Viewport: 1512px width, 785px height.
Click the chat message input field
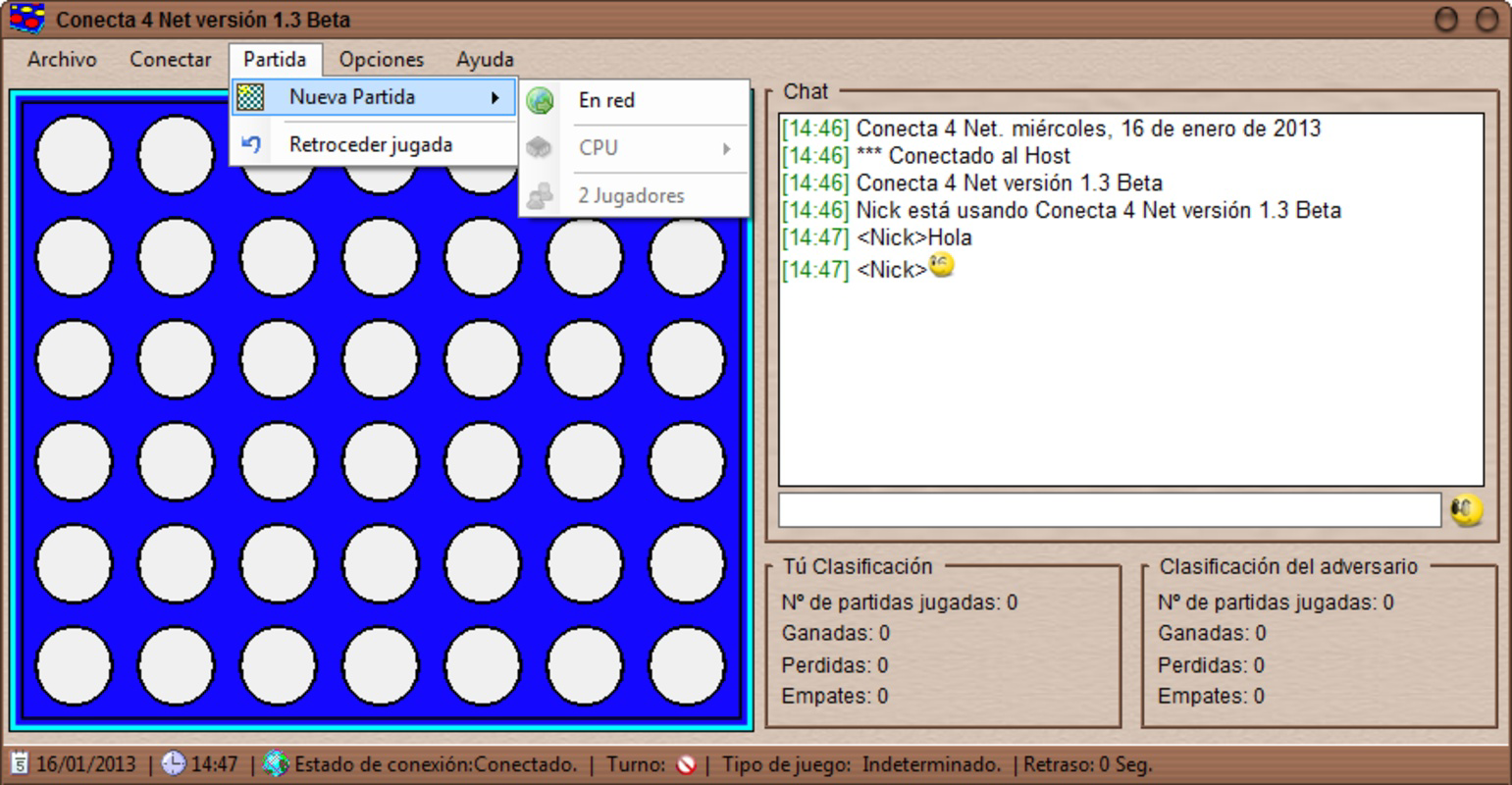(1110, 510)
